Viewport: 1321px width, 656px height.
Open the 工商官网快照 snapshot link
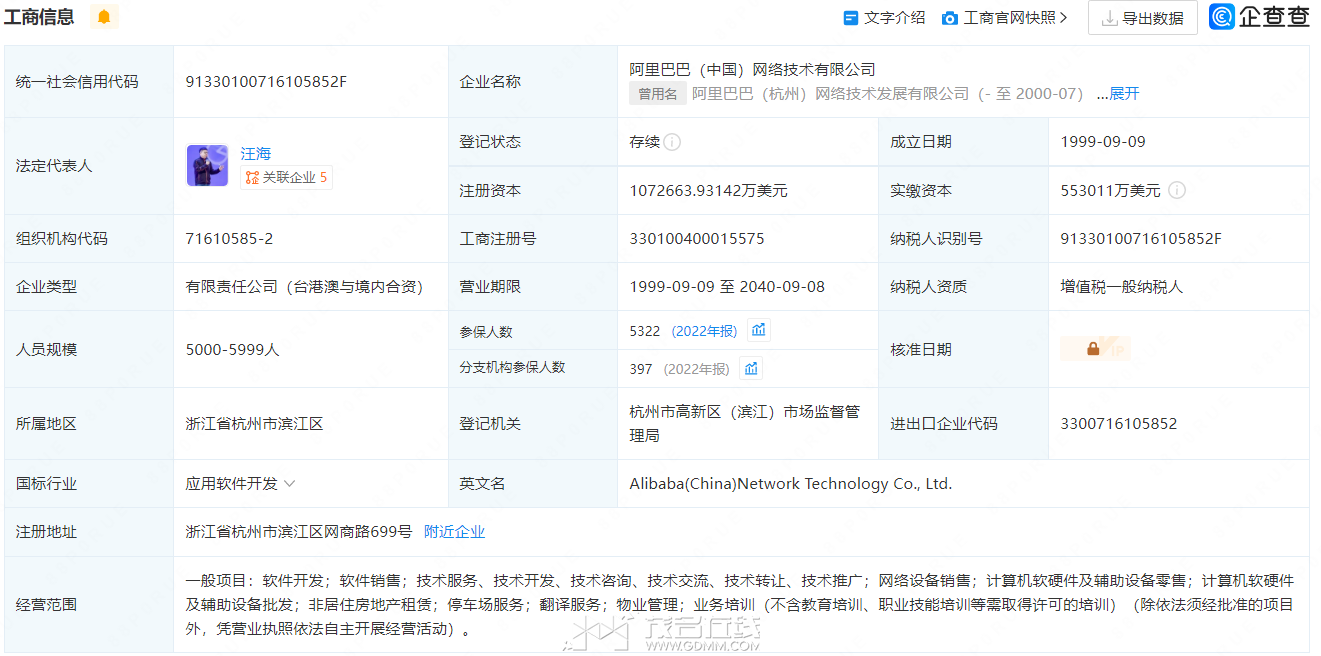click(x=1005, y=18)
